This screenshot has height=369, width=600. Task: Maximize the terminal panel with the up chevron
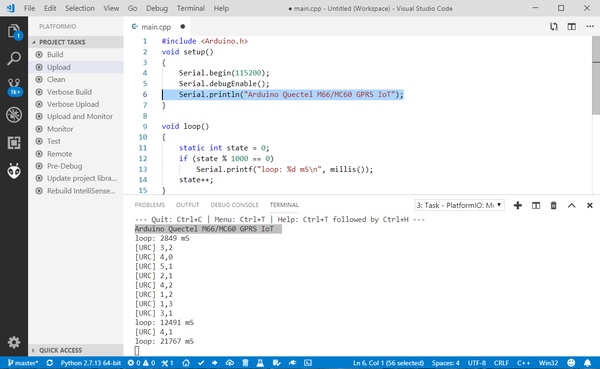coord(571,206)
